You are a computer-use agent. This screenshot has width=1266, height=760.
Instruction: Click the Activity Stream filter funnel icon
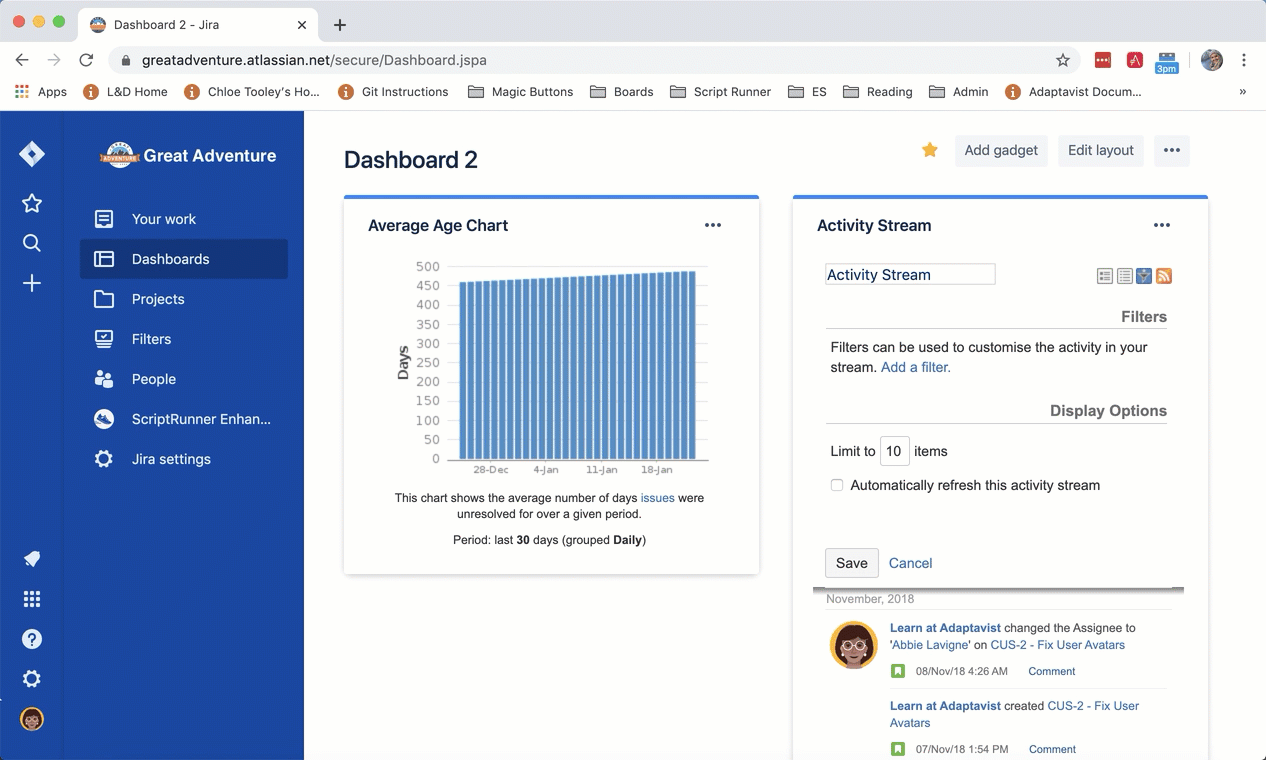pos(1144,276)
